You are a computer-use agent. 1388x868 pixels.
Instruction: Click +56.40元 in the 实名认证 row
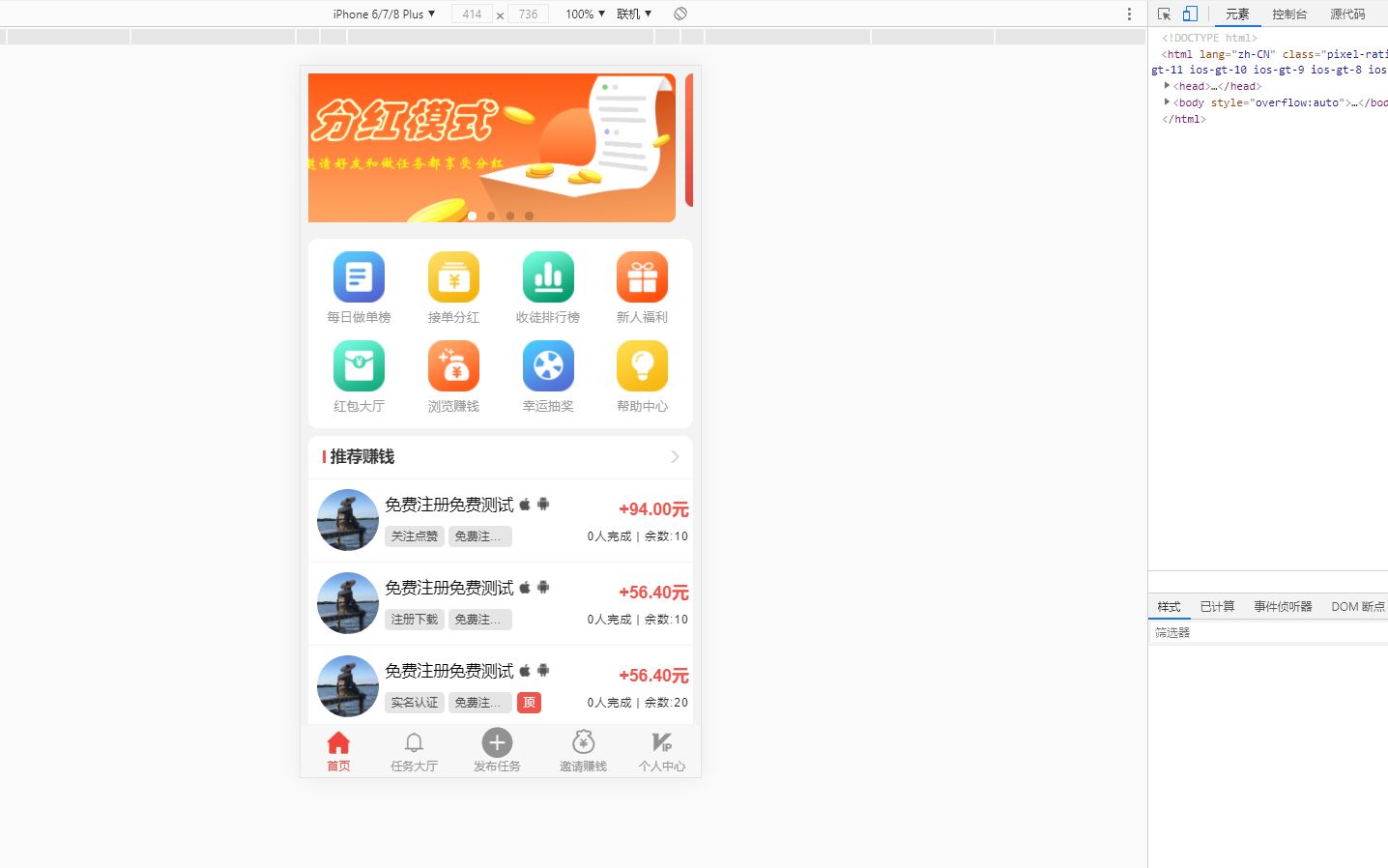(x=653, y=676)
